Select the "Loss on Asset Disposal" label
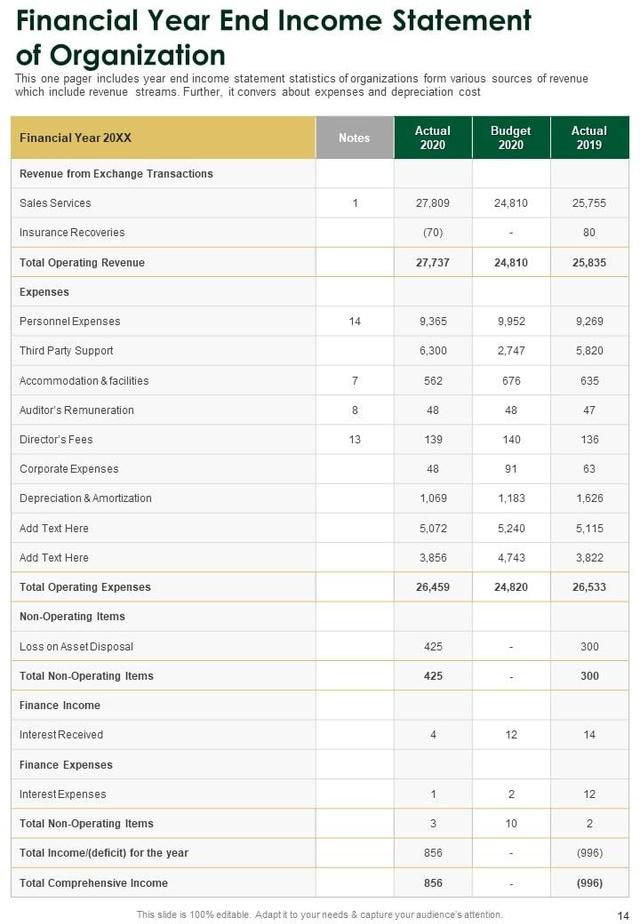Image resolution: width=640 pixels, height=924 pixels. tap(76, 646)
